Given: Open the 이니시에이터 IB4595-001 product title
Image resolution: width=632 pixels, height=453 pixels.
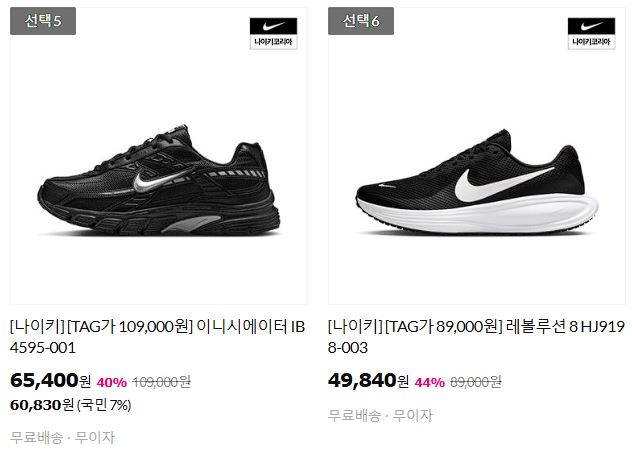Looking at the screenshot, I should click(x=158, y=337).
